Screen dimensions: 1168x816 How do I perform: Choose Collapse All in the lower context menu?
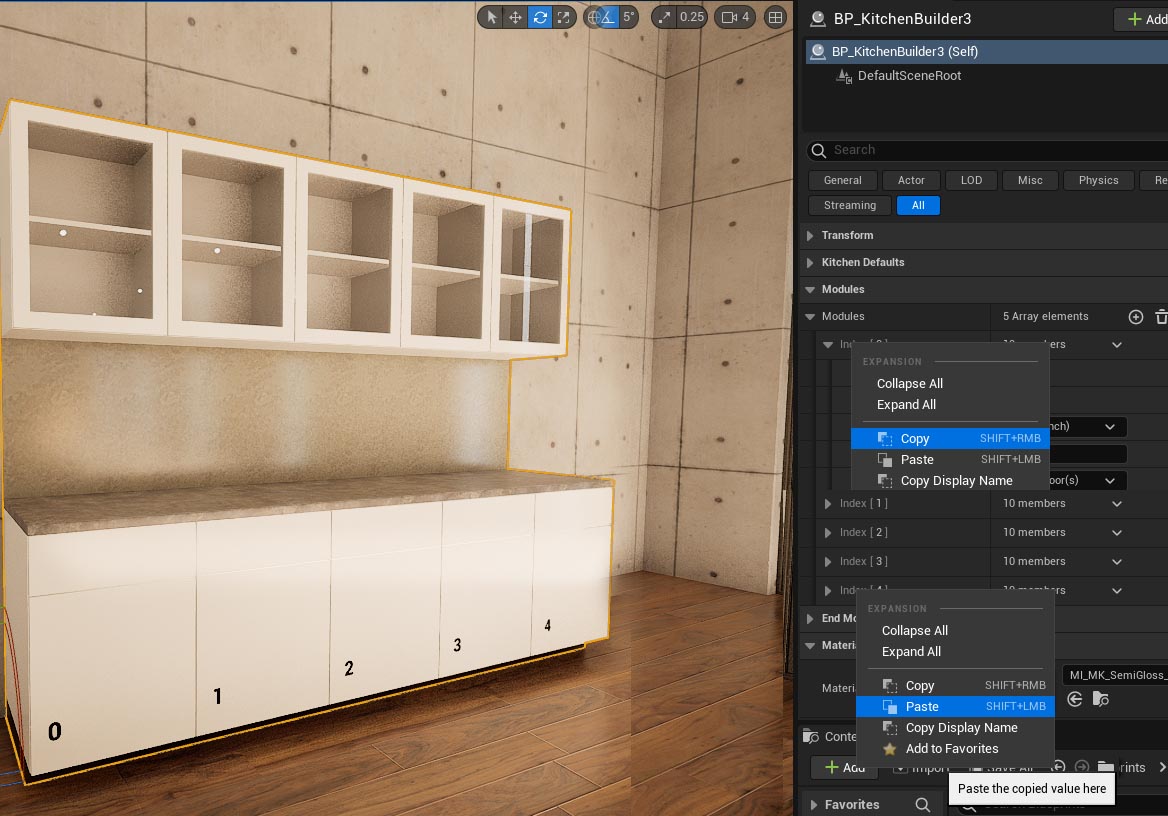coord(956,630)
